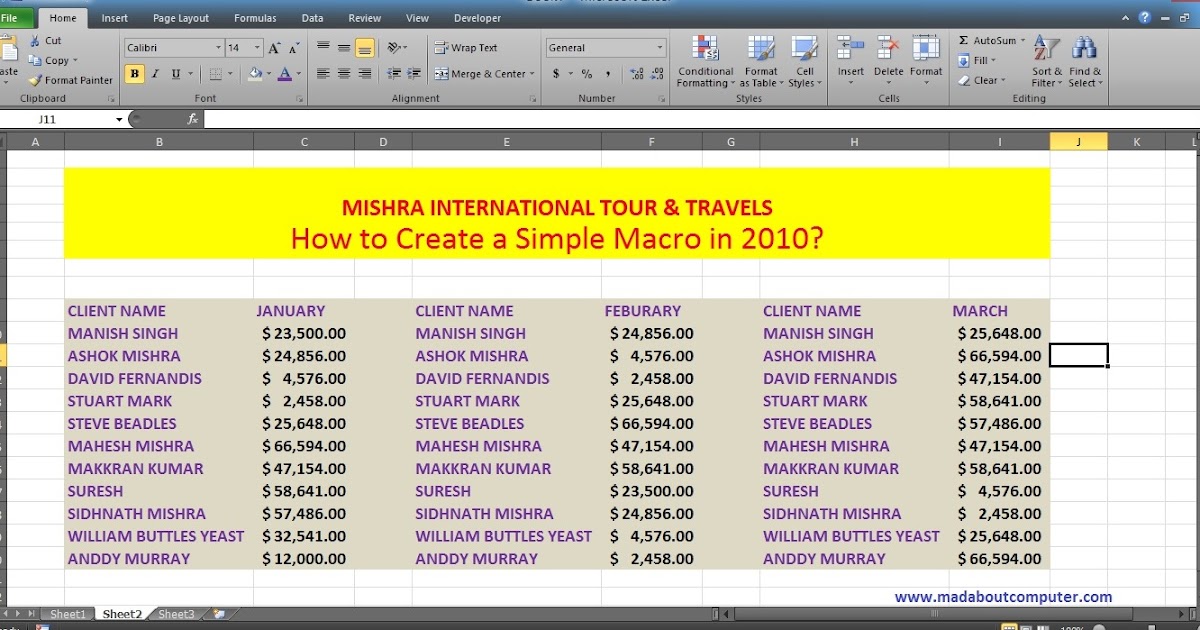Click the Increase Decimal icon
This screenshot has width=1200, height=630.
pos(637,73)
